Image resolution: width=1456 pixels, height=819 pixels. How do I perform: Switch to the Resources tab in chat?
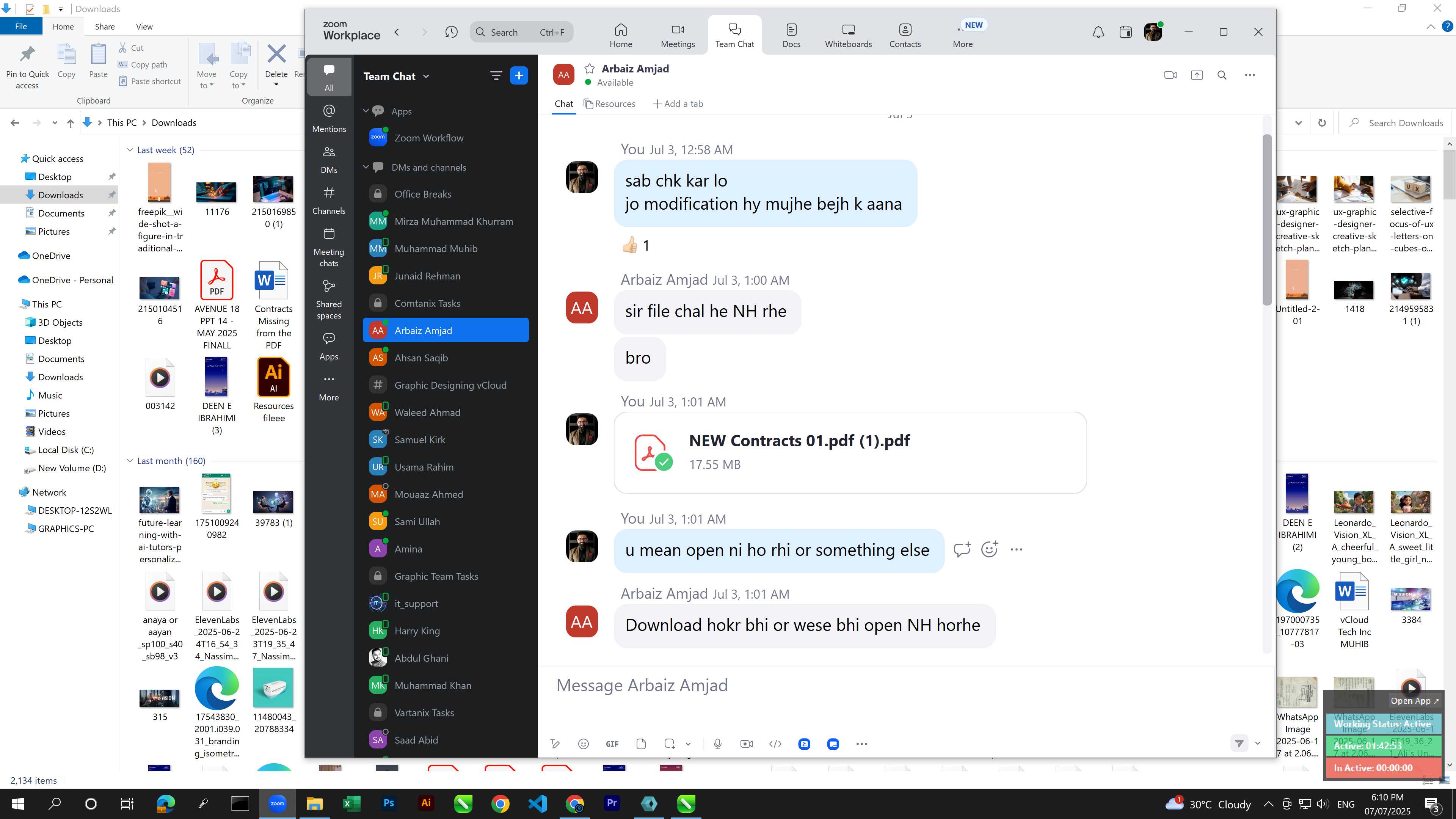pos(609,104)
